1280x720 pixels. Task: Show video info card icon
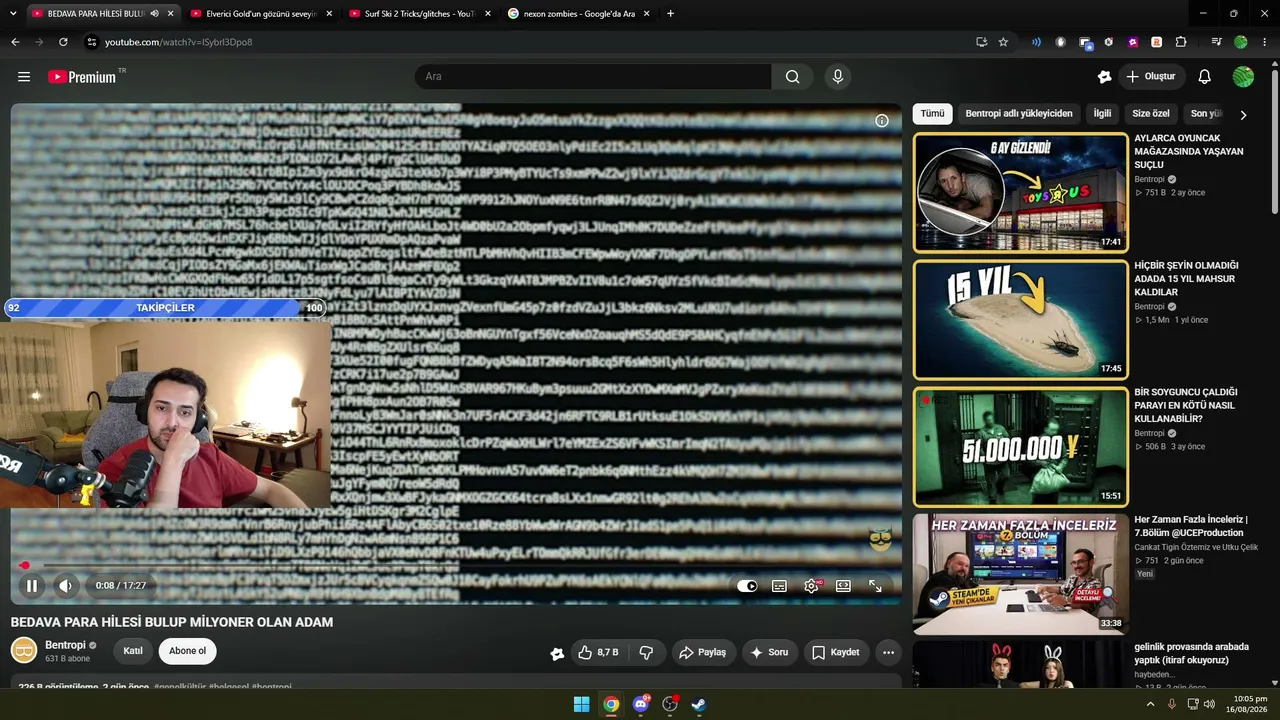(x=882, y=121)
